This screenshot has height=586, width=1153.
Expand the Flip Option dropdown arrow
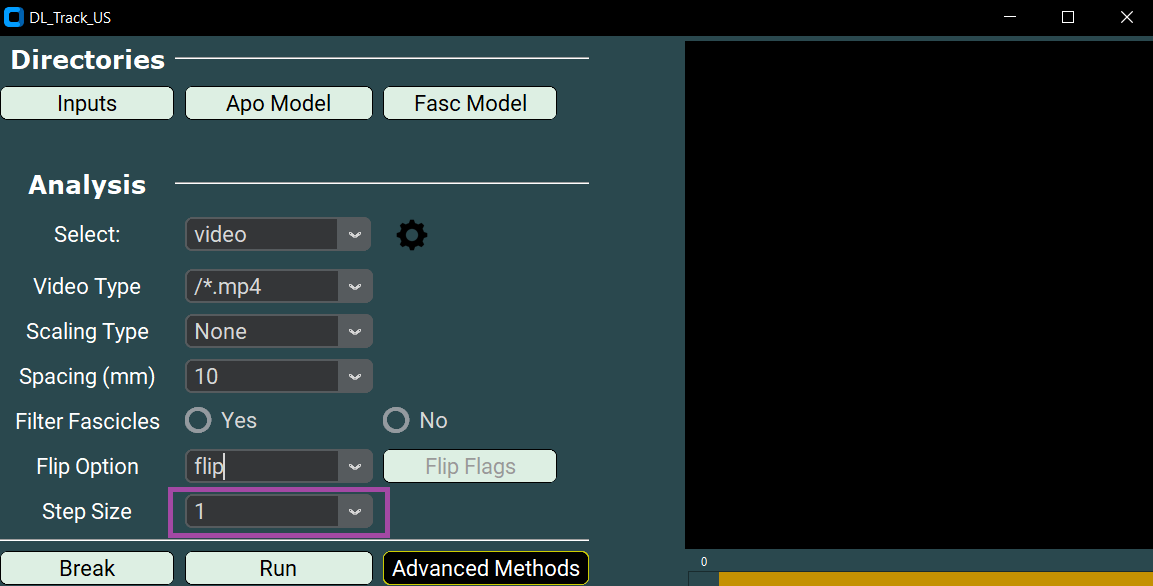tap(354, 466)
